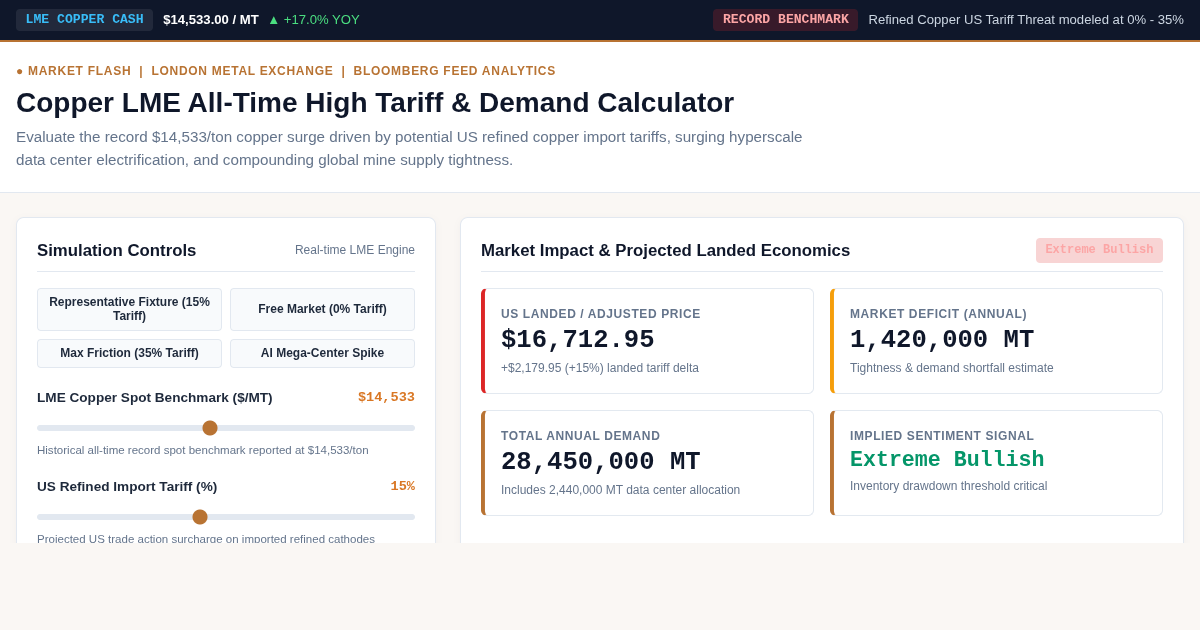Activate the AI Mega-Center Spike preset
Screen dimensions: 1200x630
click(x=322, y=353)
